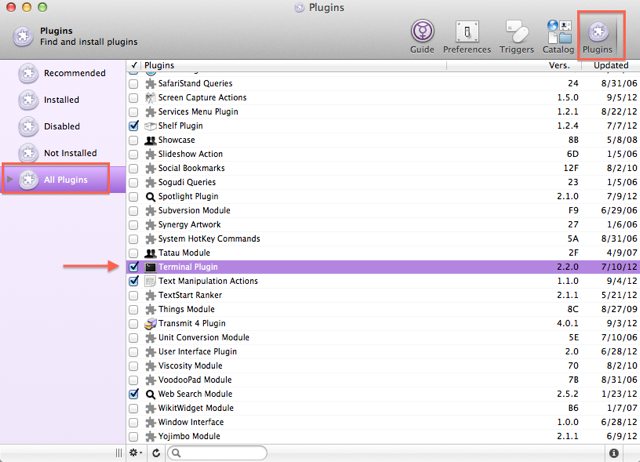Click the Tatau Module people icon

pos(151,253)
